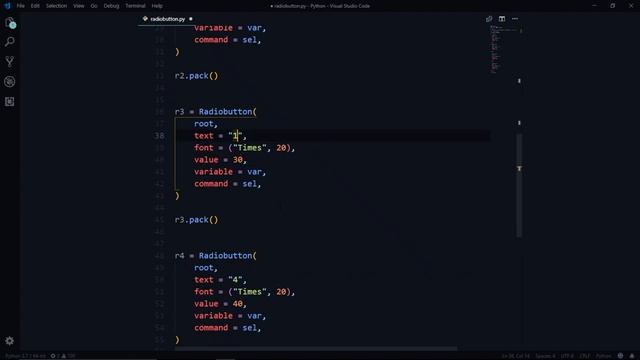Select the radiobutton.py editor tab
640x360 pixels.
tap(168, 19)
